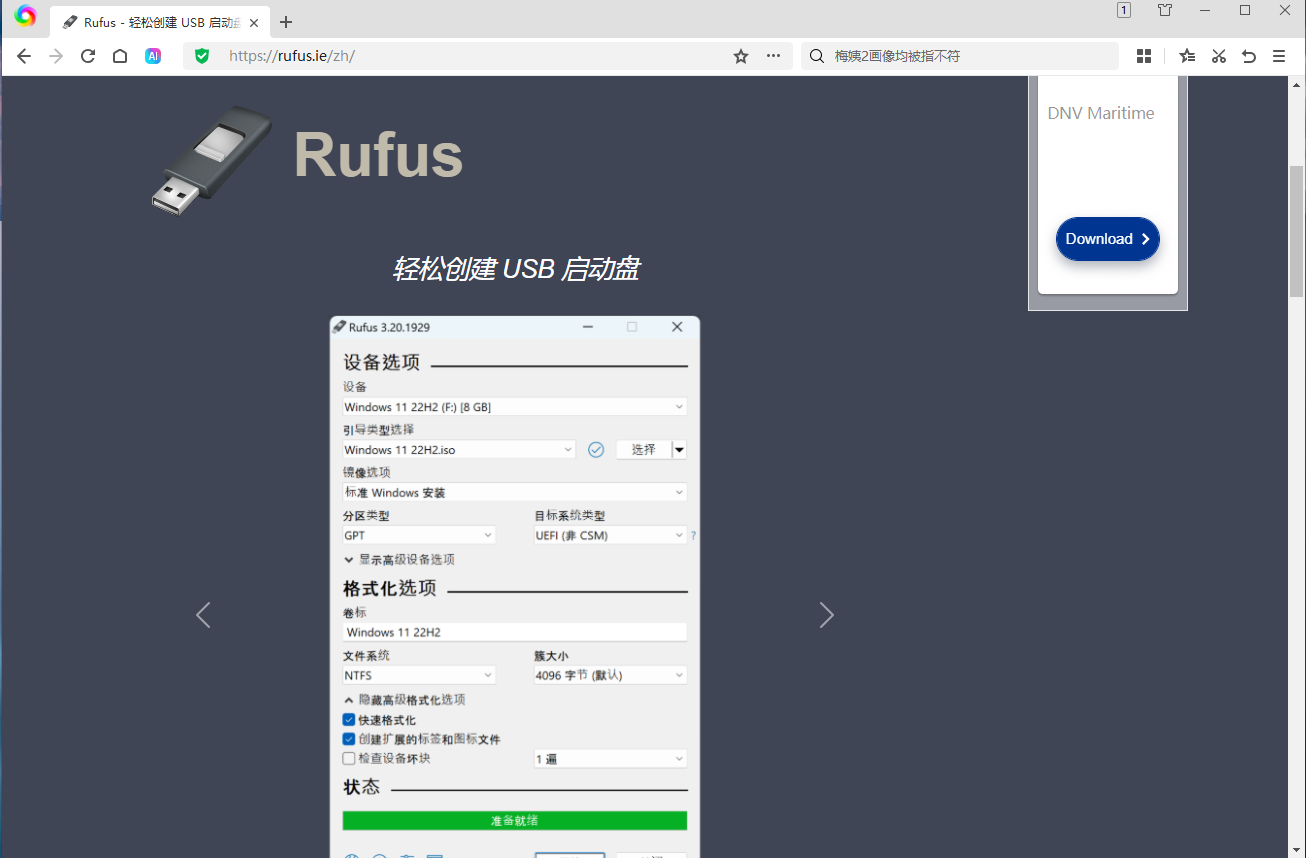Click the green security shield icon
This screenshot has height=858, width=1306.
pos(202,56)
